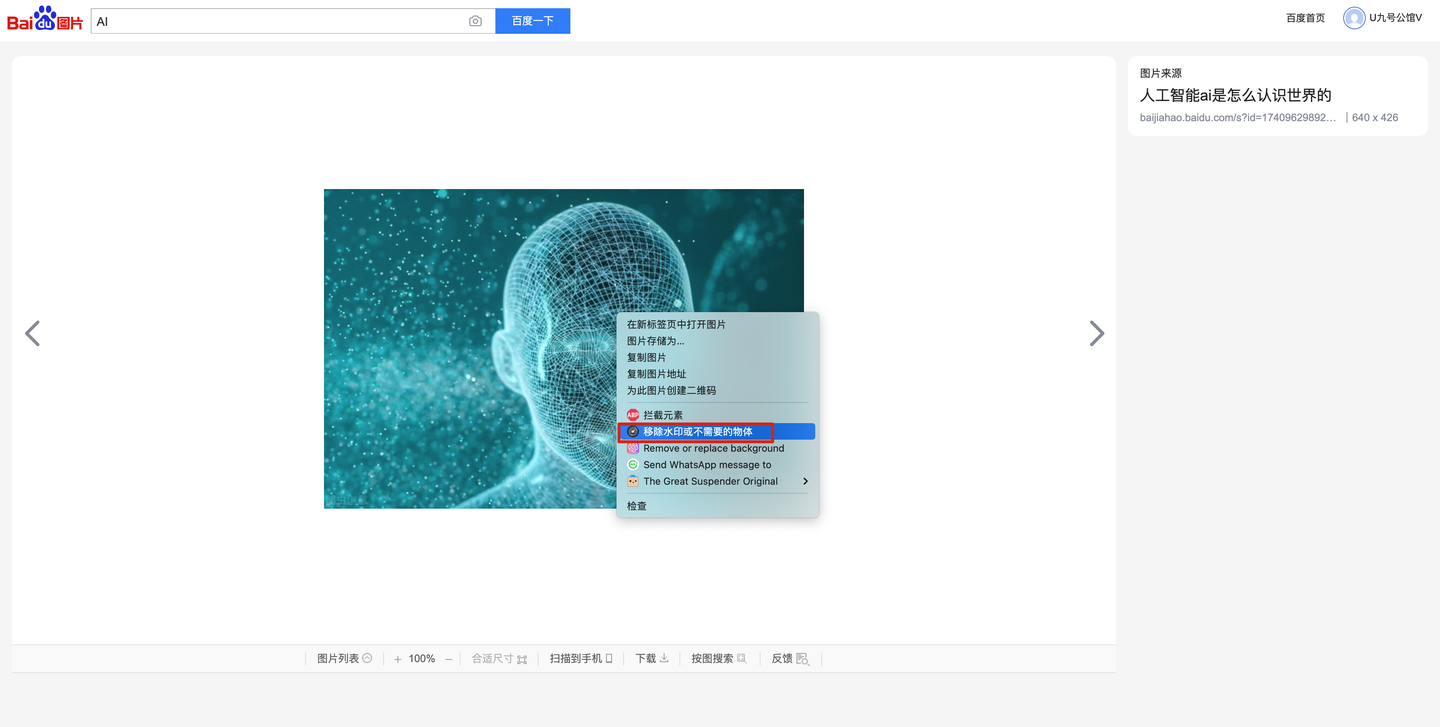Click the 百度一下 search button
This screenshot has height=727, width=1440.
click(533, 21)
